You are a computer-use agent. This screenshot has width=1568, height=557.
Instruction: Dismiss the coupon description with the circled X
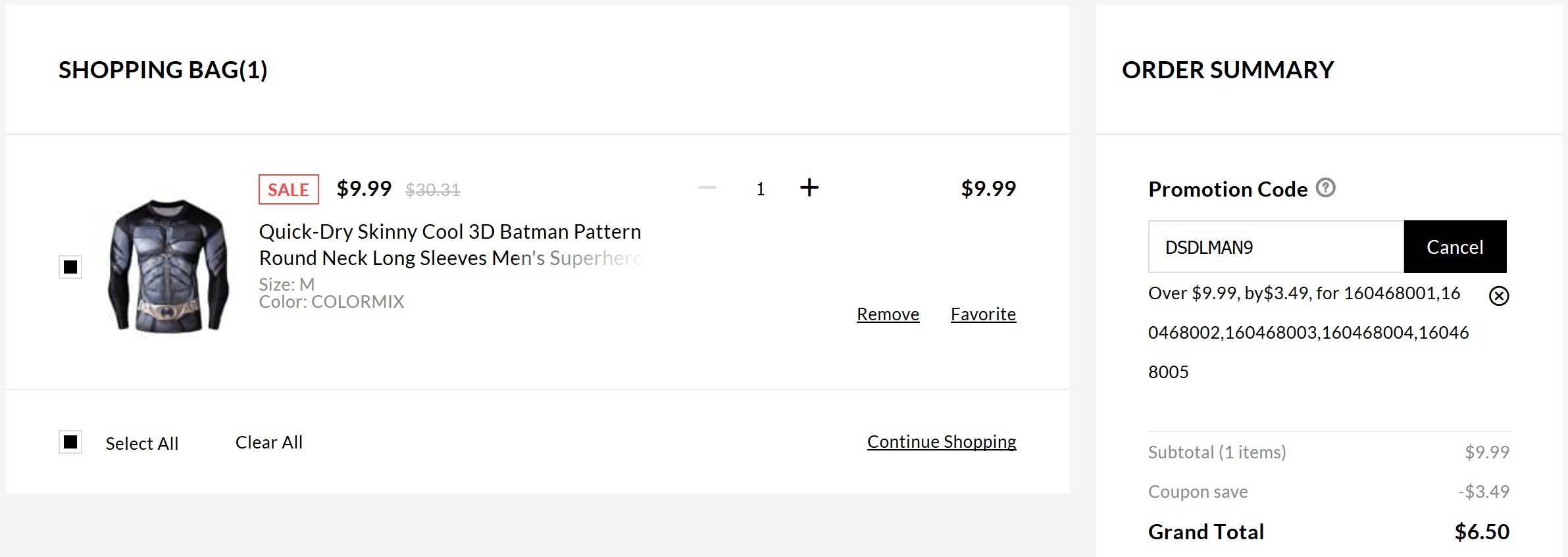click(1498, 296)
